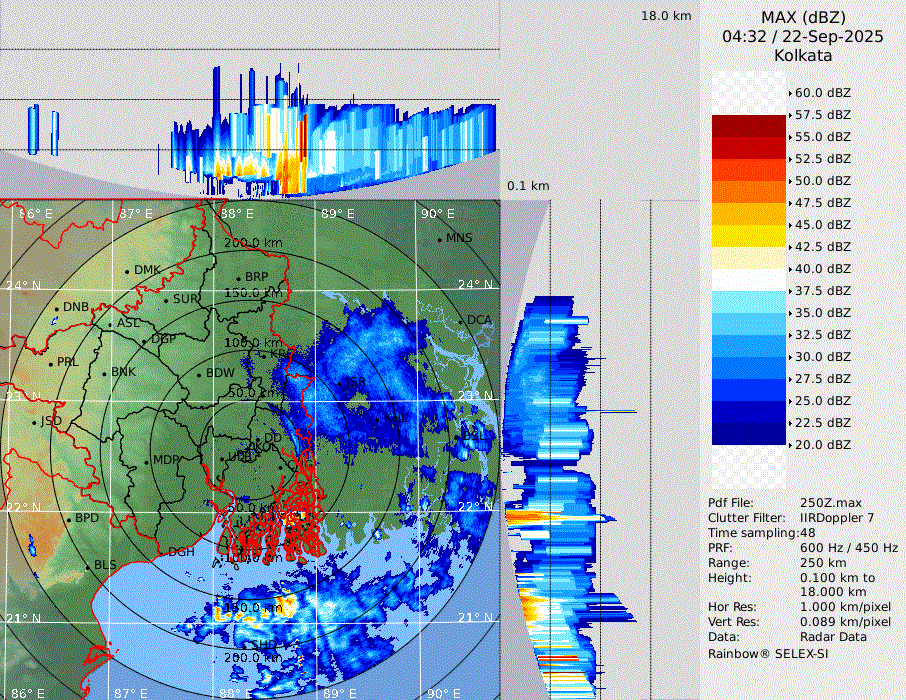
Task: Click the BPD station marker
Action: (68, 519)
